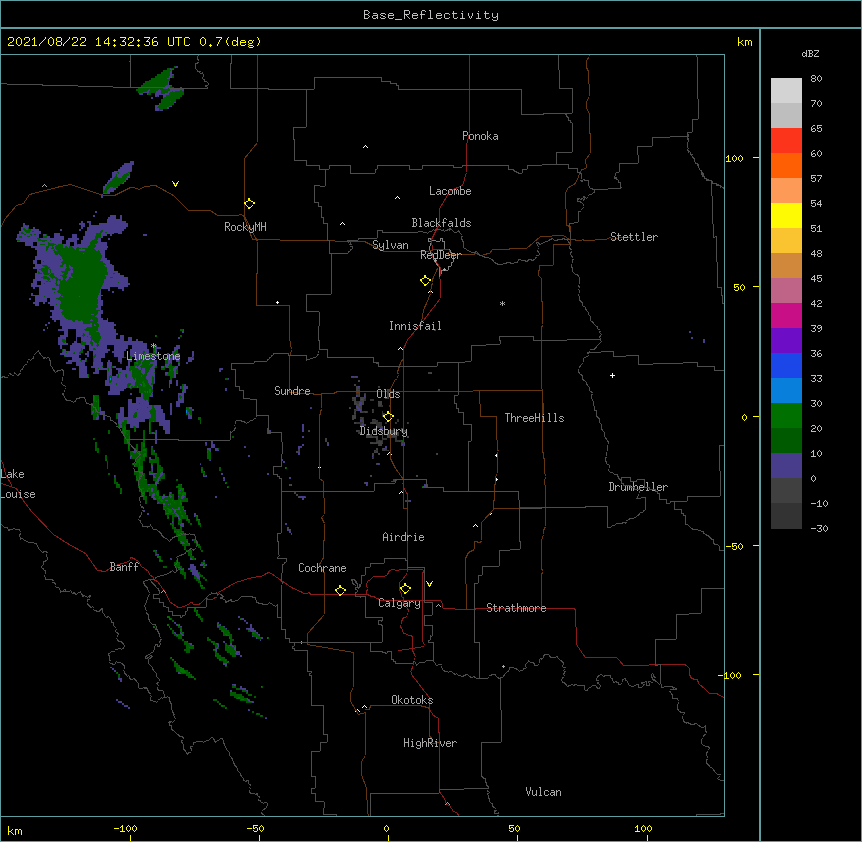
Task: Click the small green echo at the map's top-left
Action: [162, 88]
